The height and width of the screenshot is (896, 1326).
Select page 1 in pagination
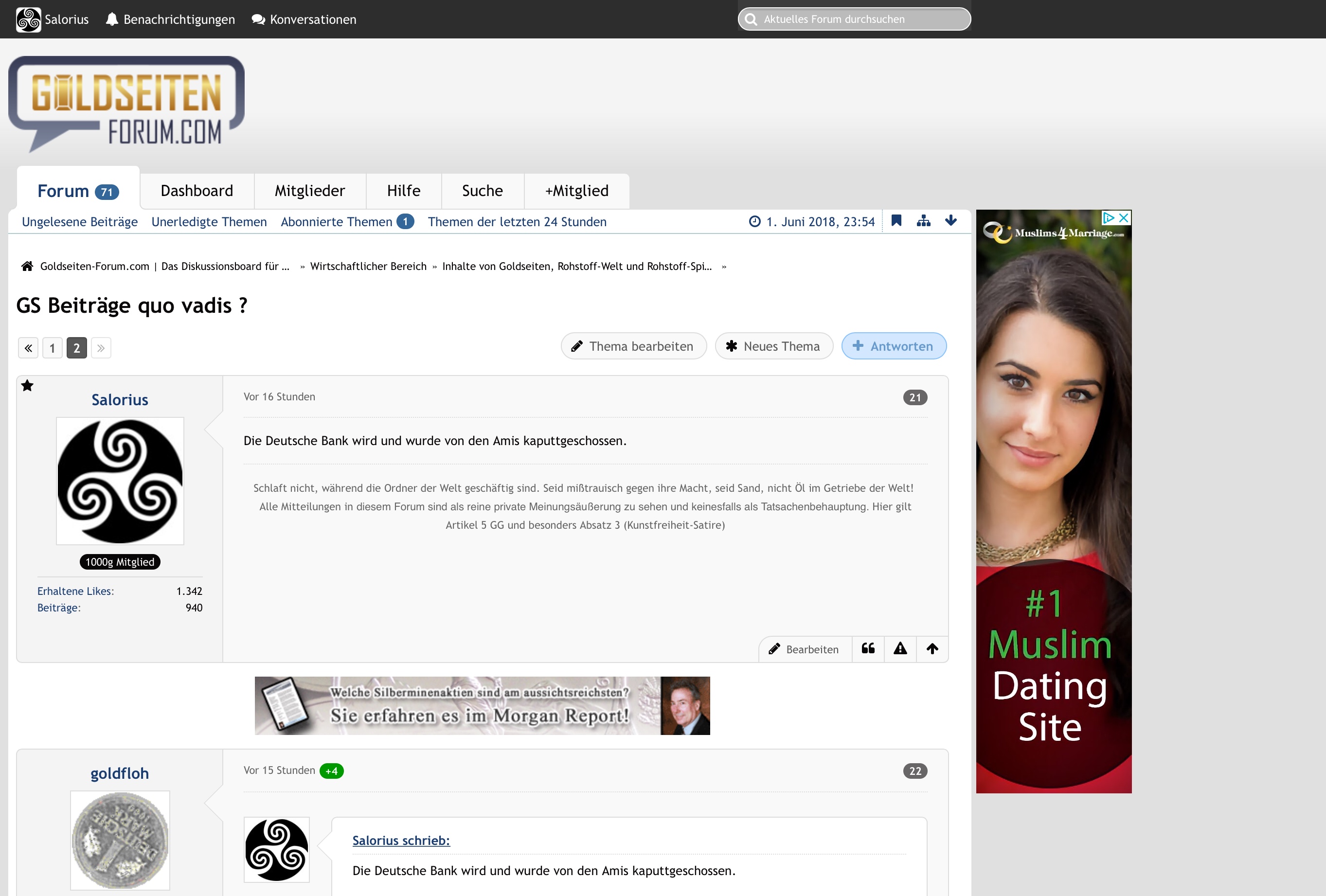click(53, 348)
